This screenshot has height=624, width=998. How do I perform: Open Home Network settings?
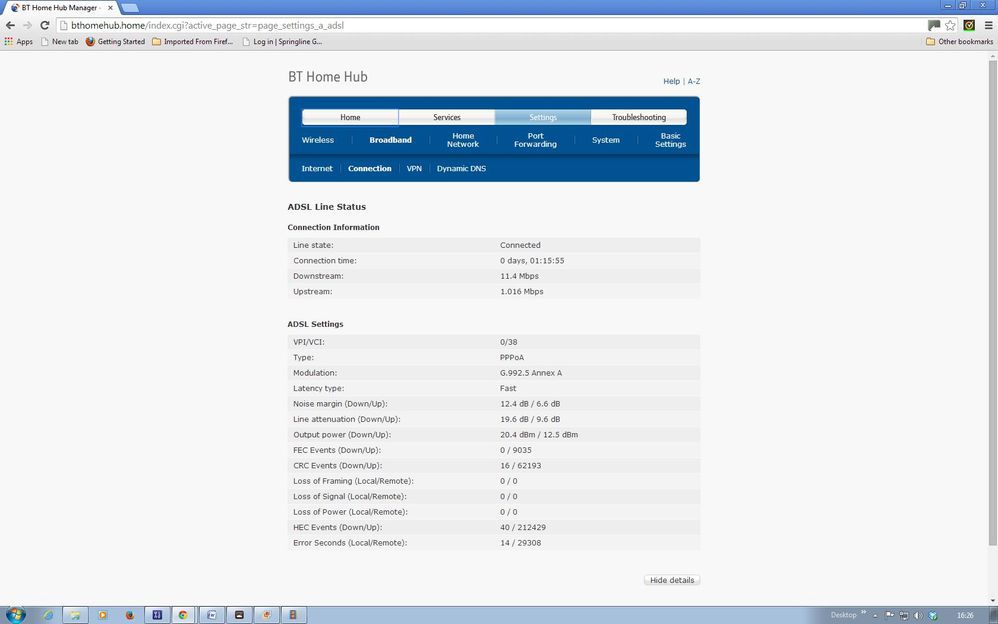click(x=463, y=140)
